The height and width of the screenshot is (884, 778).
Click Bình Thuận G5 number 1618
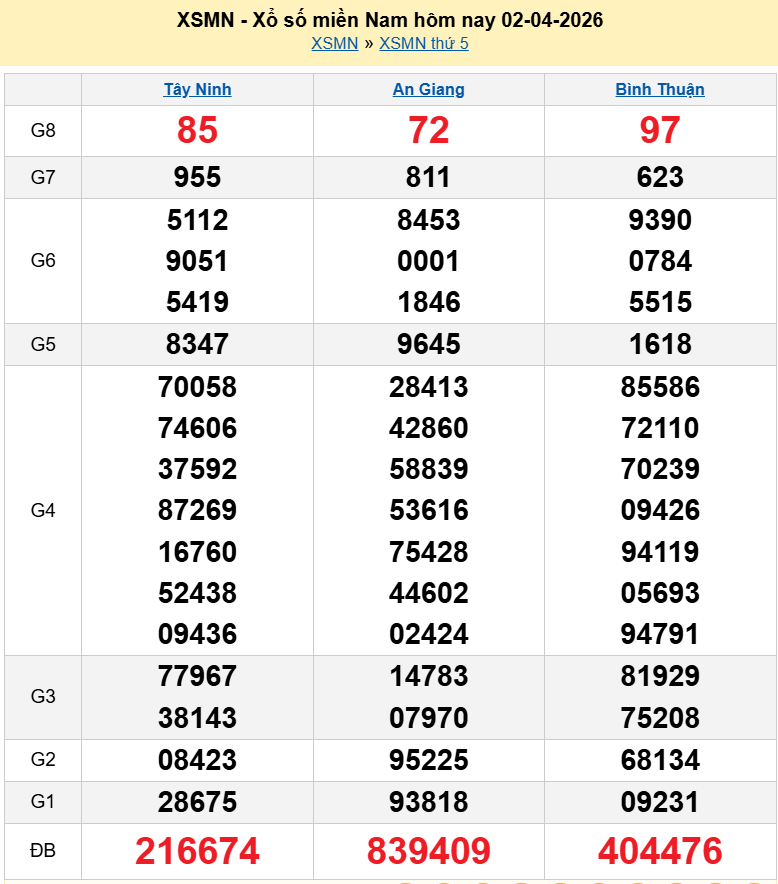point(660,344)
